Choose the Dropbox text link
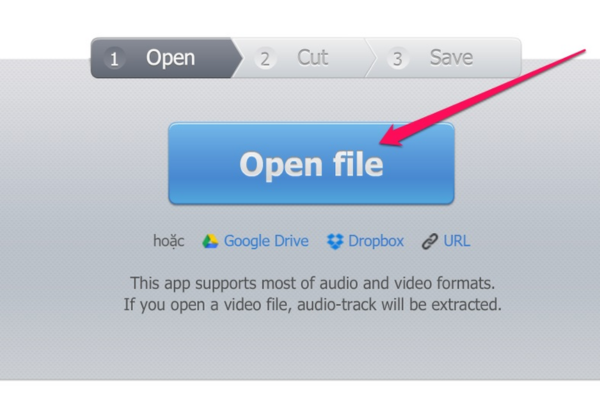 pyautogui.click(x=376, y=241)
